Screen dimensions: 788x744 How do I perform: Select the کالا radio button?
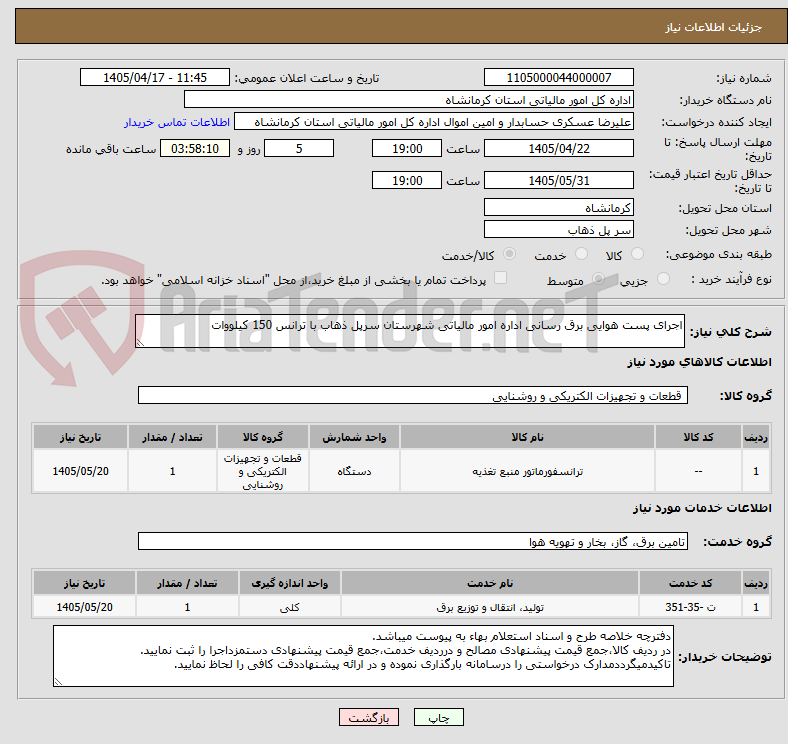pos(637,254)
